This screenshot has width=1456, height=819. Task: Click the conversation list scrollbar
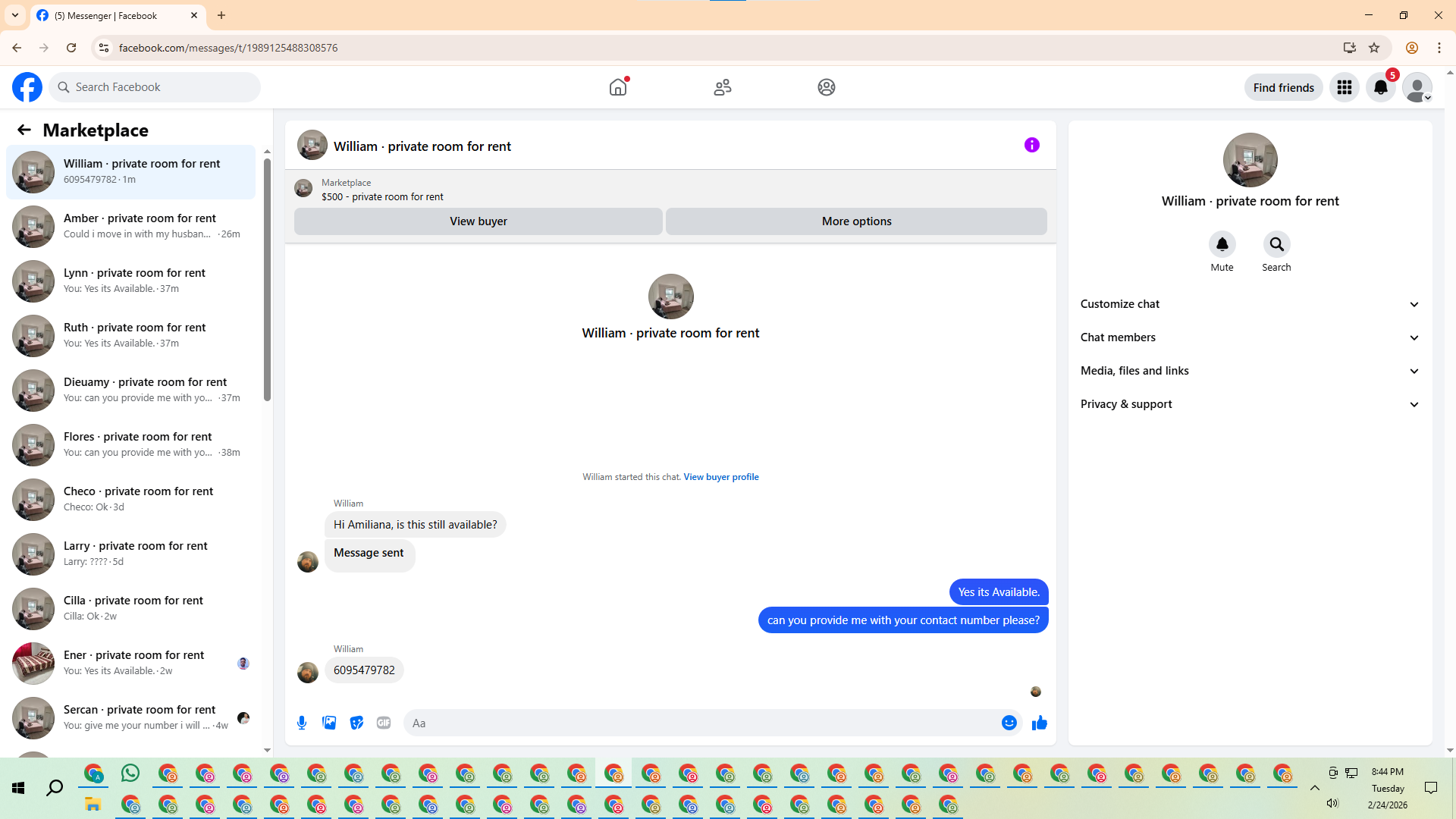tap(267, 281)
